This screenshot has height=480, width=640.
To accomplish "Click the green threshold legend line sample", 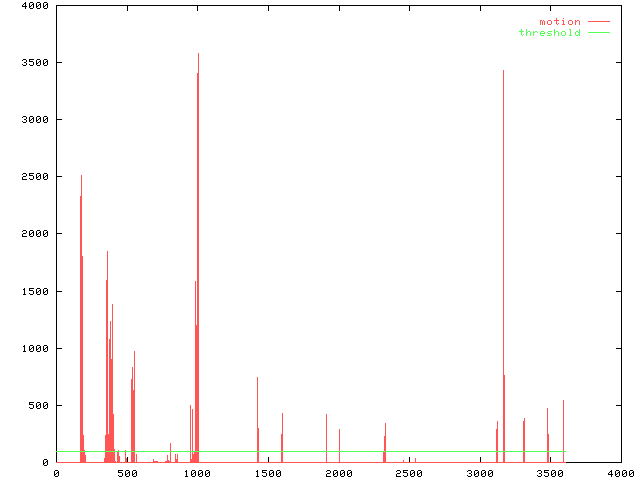I will (x=599, y=33).
